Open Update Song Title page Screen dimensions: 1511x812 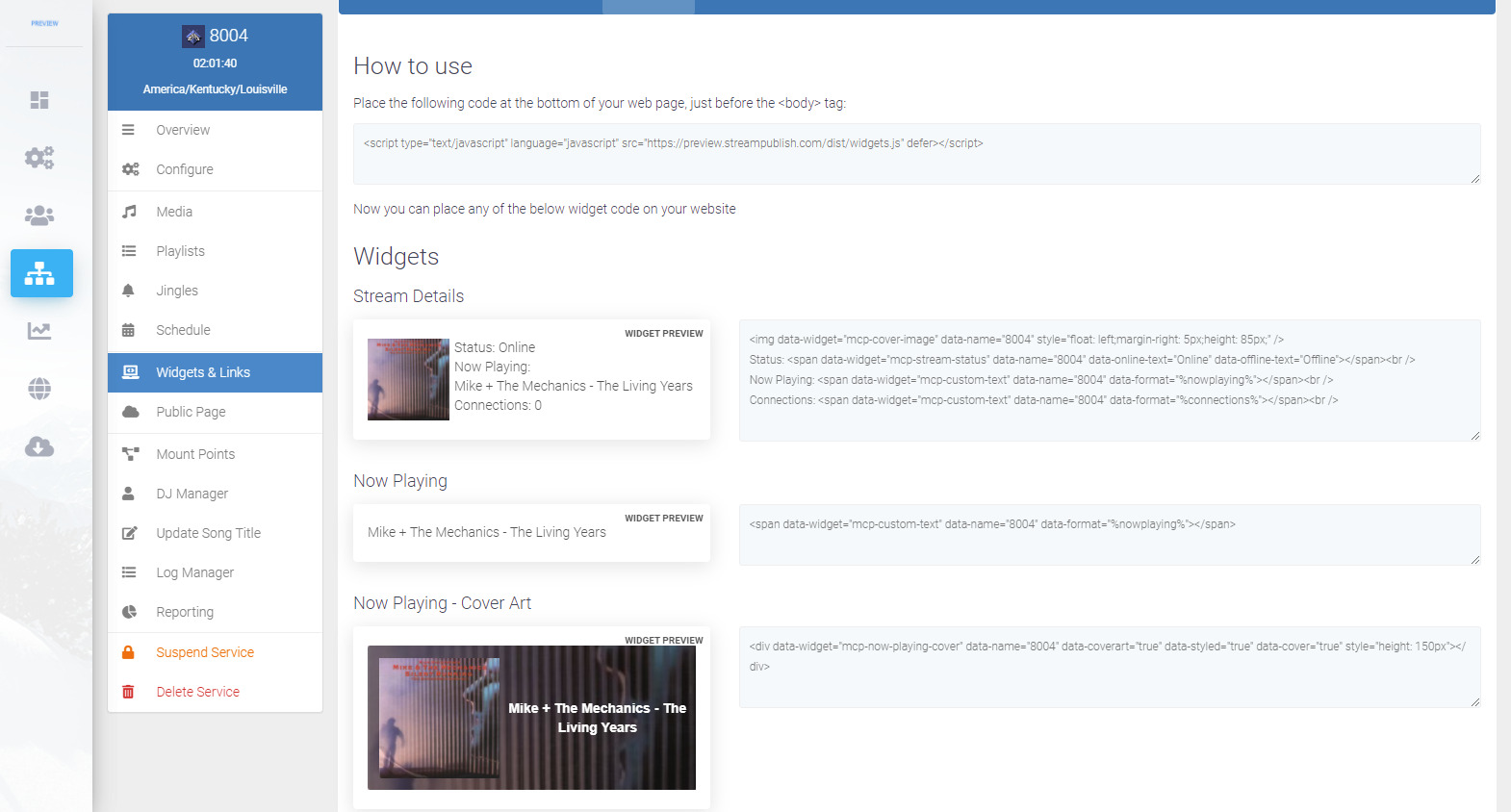[x=215, y=533]
